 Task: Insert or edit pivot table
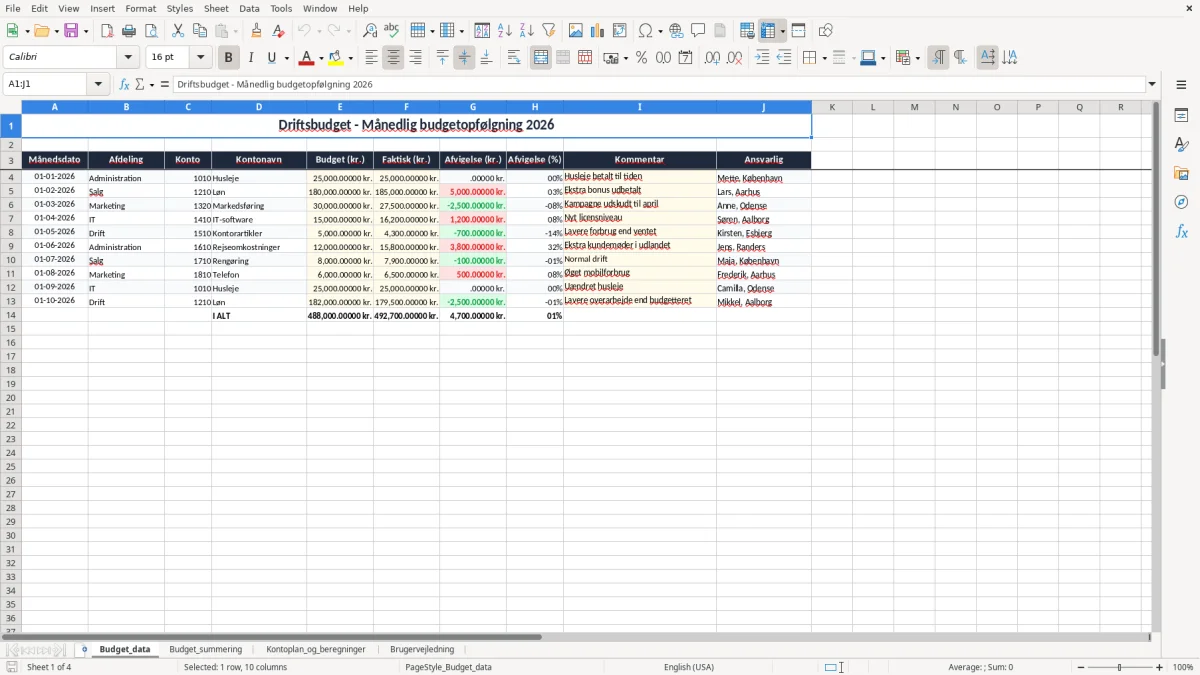[620, 31]
